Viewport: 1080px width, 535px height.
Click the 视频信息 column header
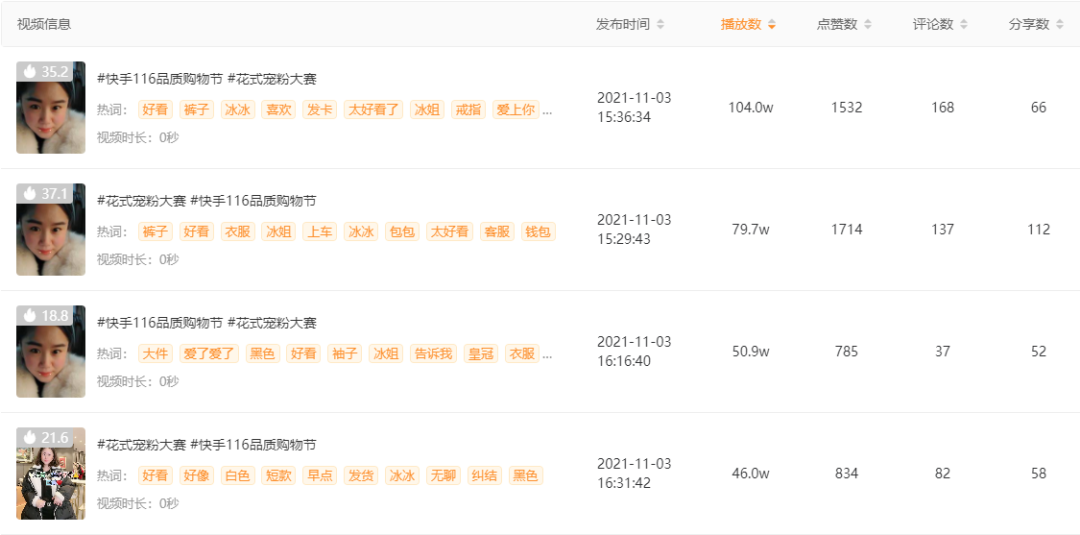click(44, 24)
